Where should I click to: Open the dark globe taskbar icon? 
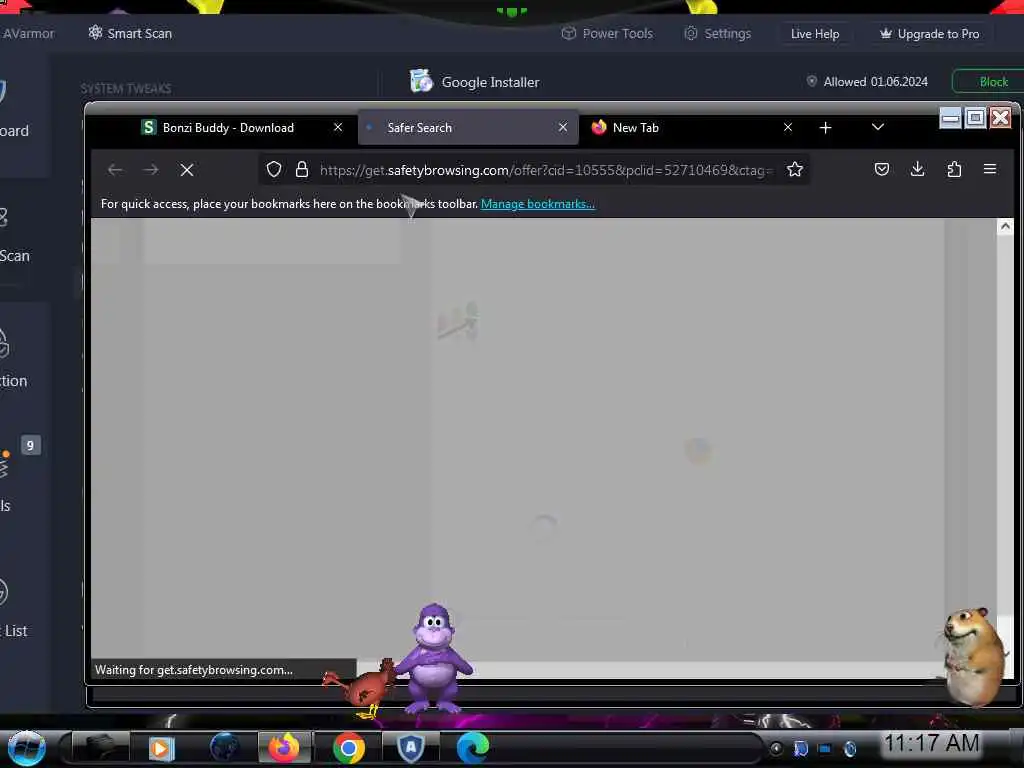224,748
